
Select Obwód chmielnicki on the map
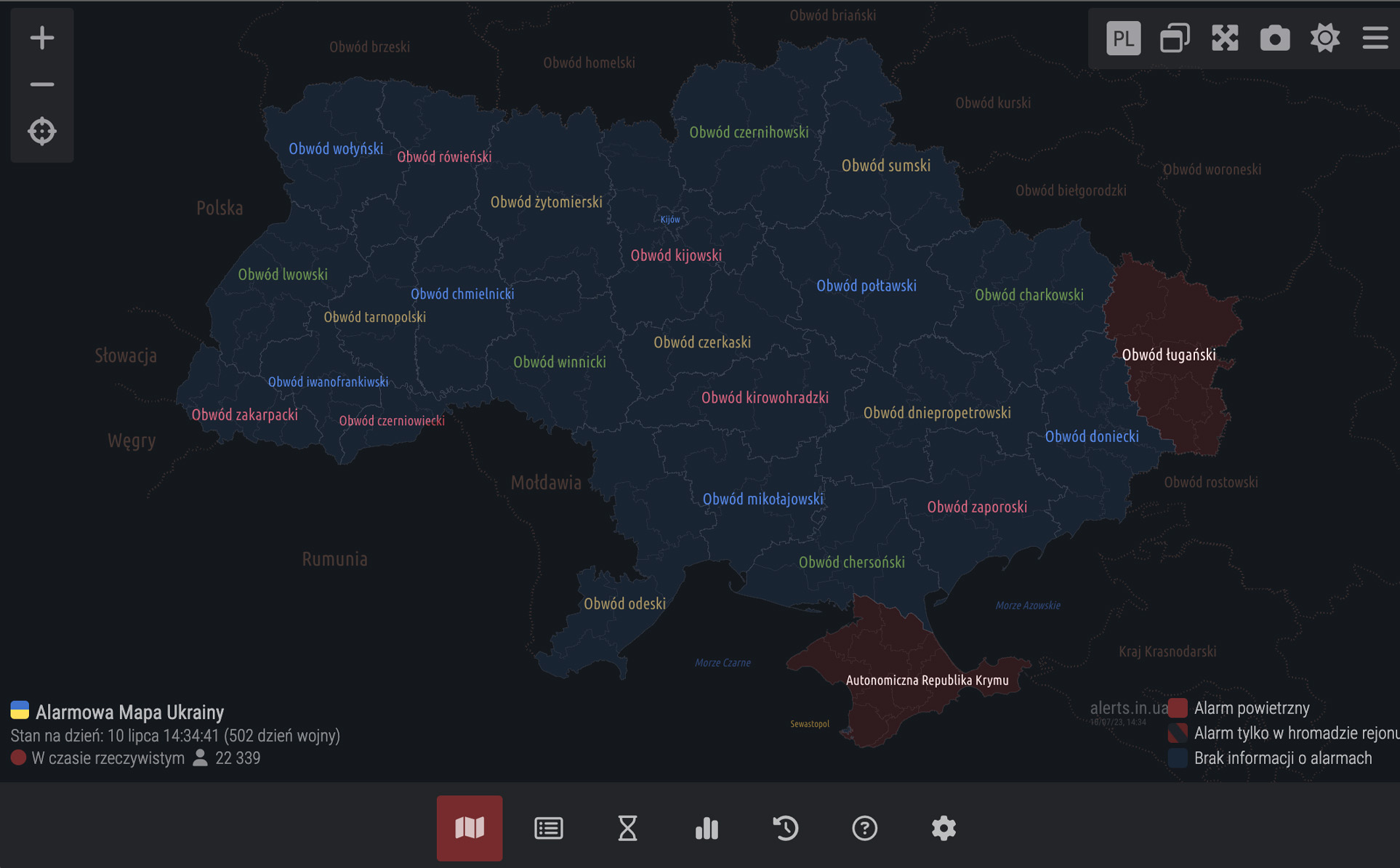pos(462,294)
